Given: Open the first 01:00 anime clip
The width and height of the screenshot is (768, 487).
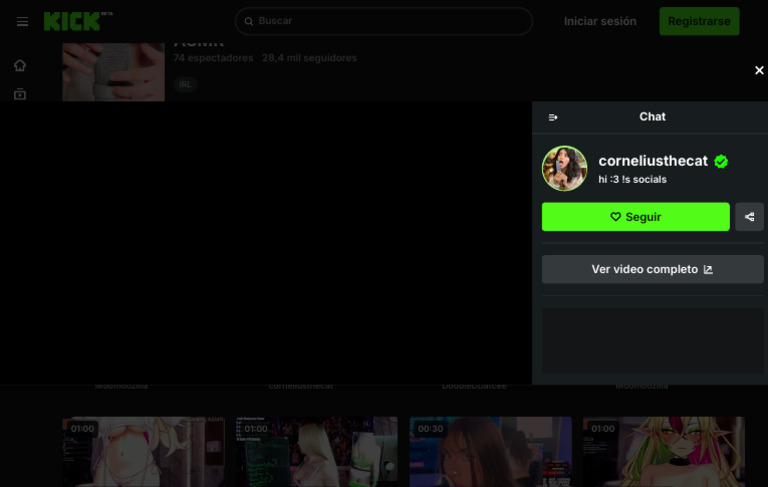Looking at the screenshot, I should tap(143, 452).
